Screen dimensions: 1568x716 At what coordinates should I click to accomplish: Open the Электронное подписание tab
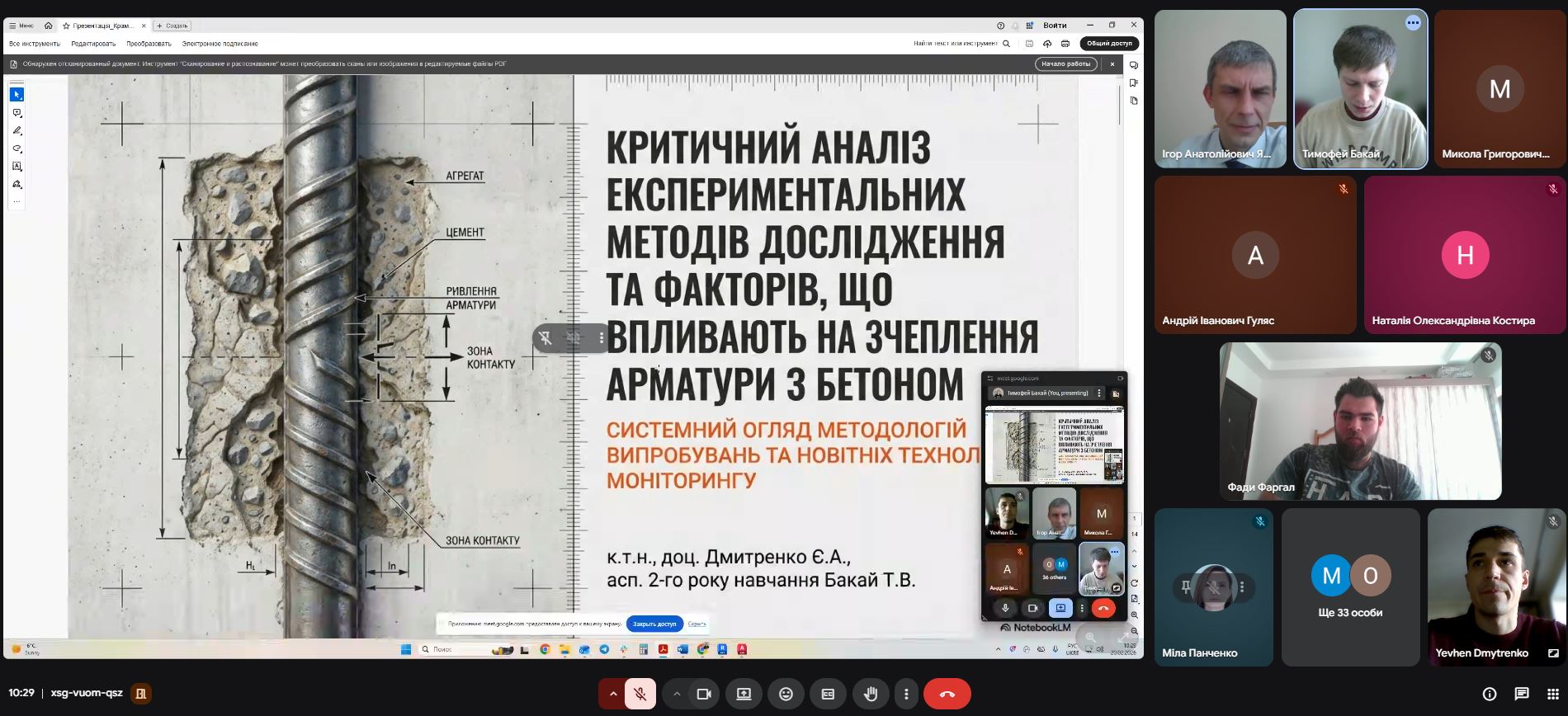pyautogui.click(x=220, y=44)
